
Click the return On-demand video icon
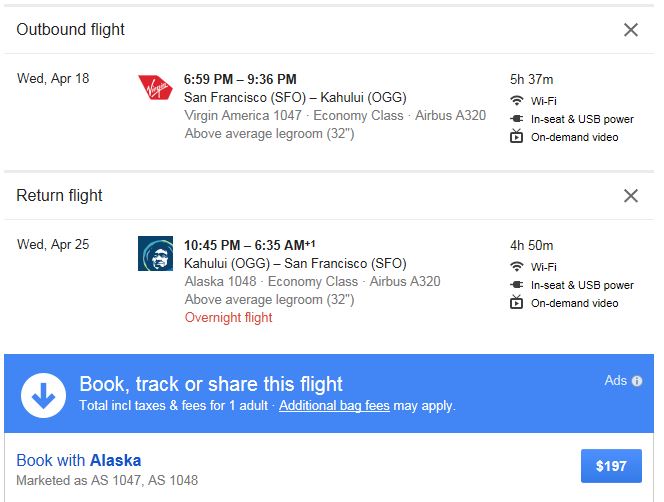pyautogui.click(x=517, y=303)
